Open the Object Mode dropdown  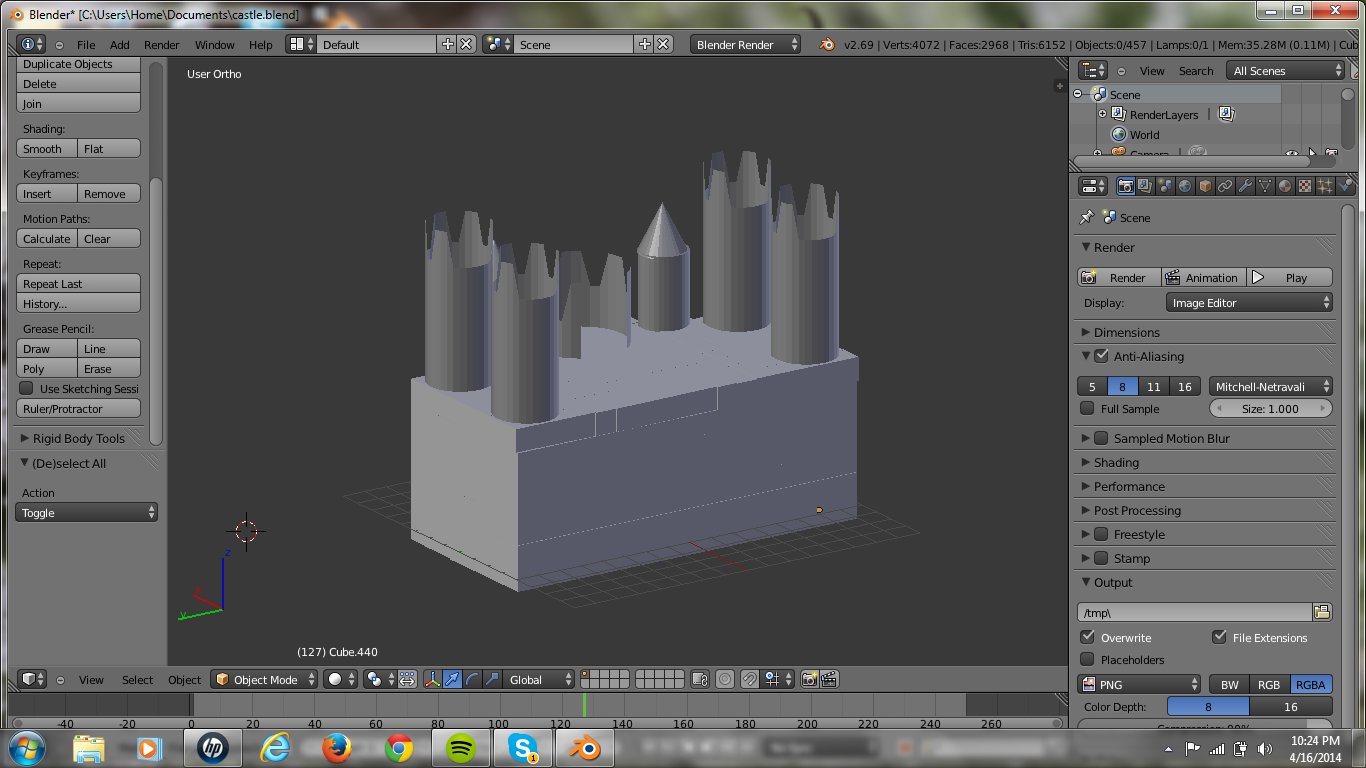point(264,679)
